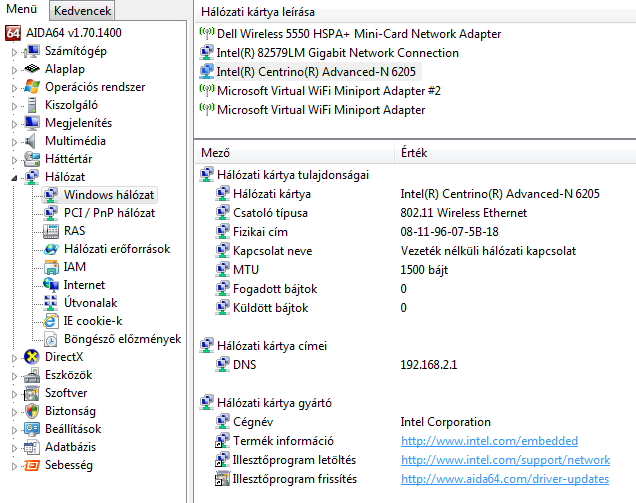The width and height of the screenshot is (636, 503).
Task: Click the Eszközök devices icon
Action: [x=32, y=375]
